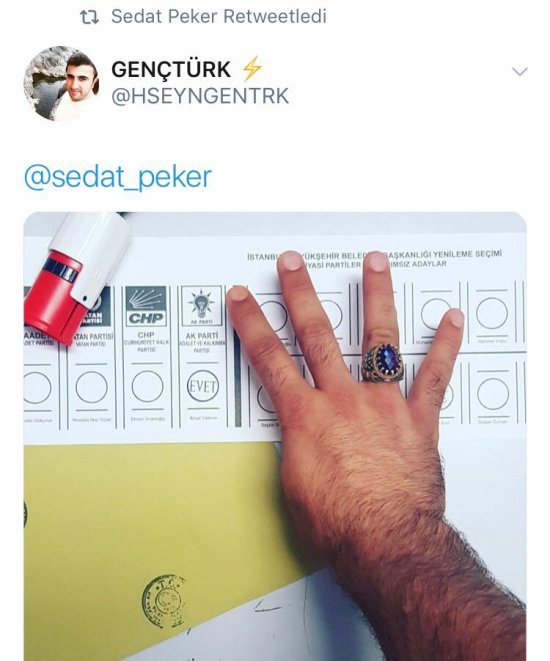The width and height of the screenshot is (550, 661).
Task: Click empty vote circle under Vatan Partisi
Action: [91, 387]
